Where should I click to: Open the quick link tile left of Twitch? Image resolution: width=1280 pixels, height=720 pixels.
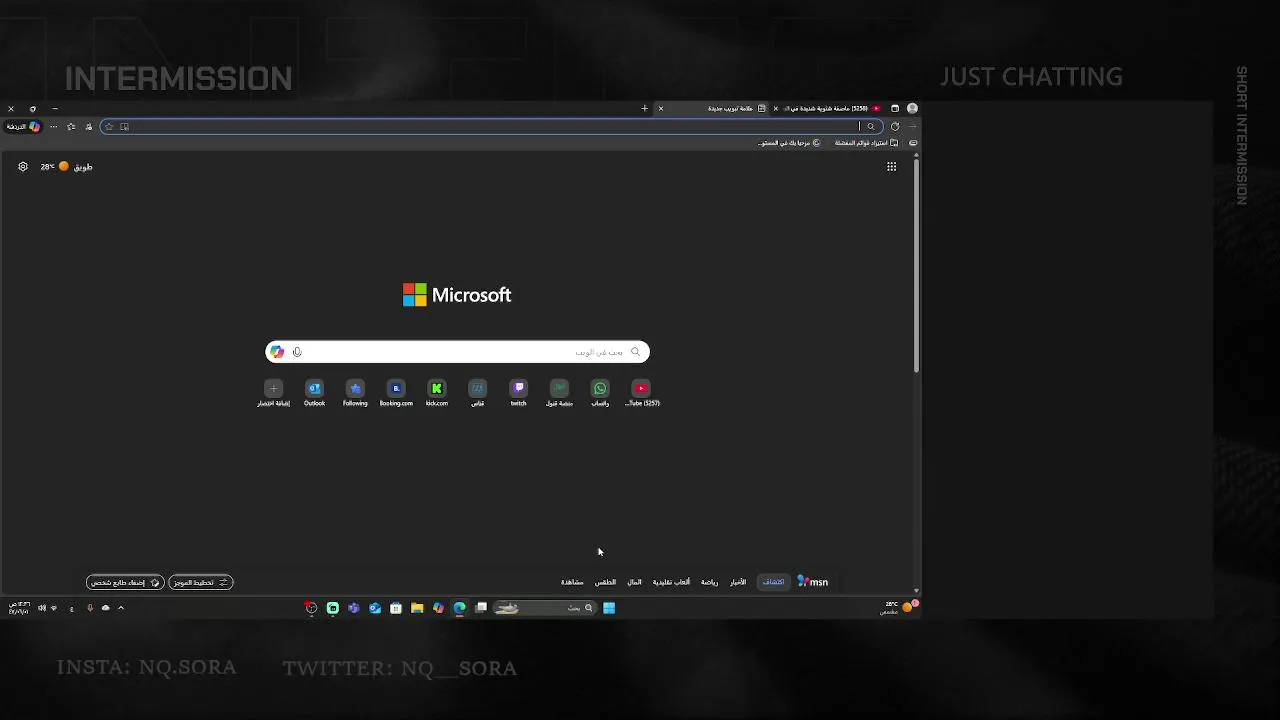[478, 392]
